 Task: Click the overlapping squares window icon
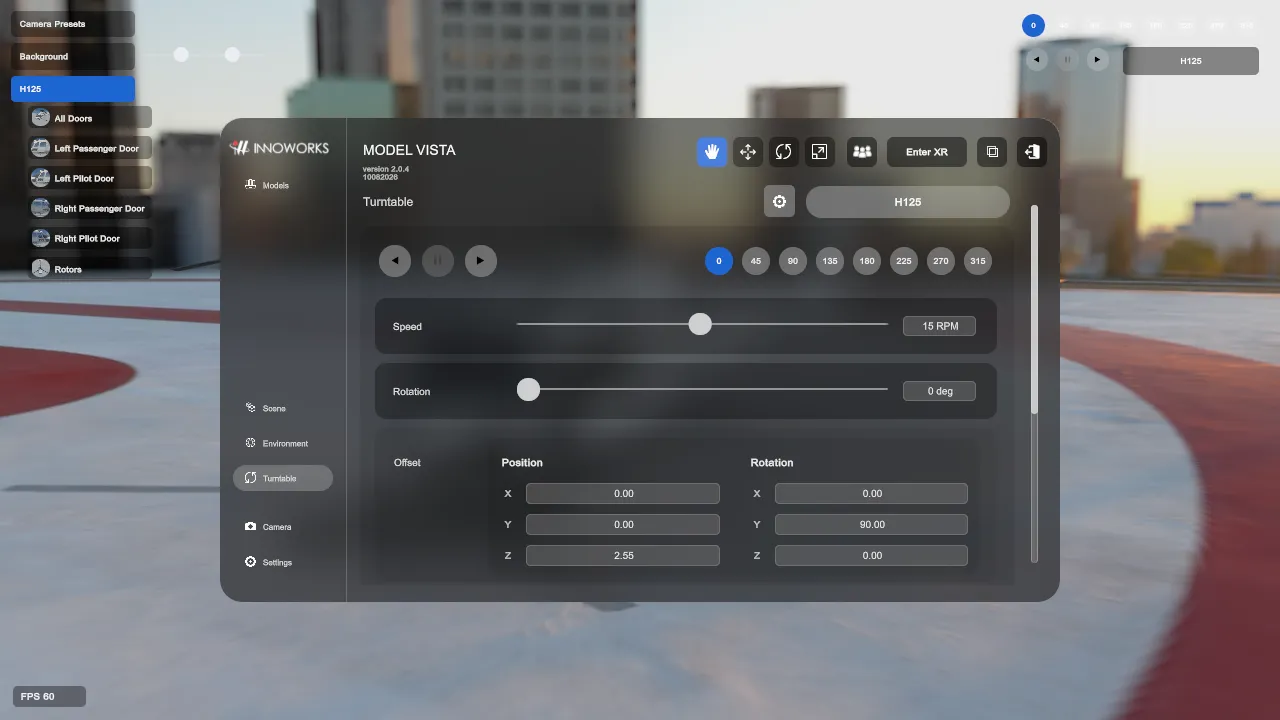click(992, 152)
